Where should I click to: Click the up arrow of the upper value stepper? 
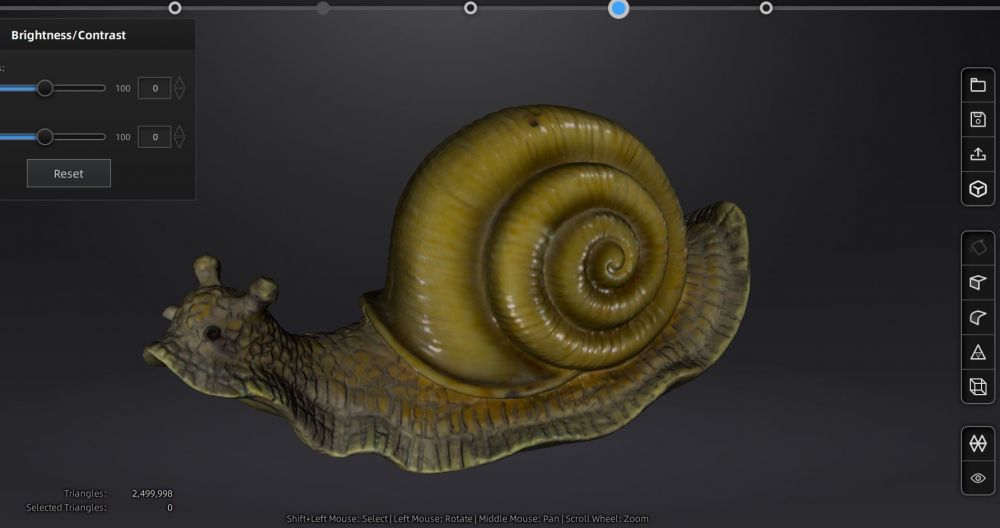point(180,82)
